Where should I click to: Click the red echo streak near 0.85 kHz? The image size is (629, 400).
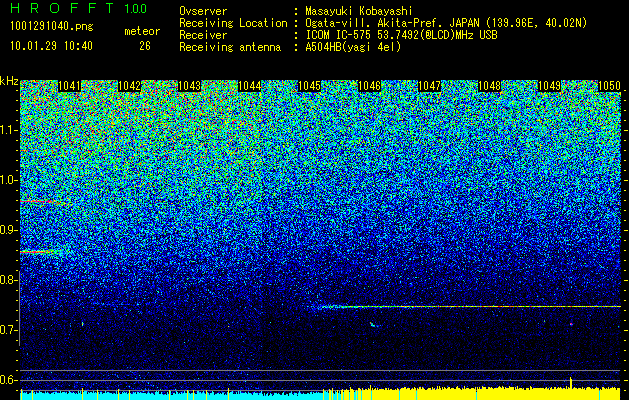[x=42, y=252]
